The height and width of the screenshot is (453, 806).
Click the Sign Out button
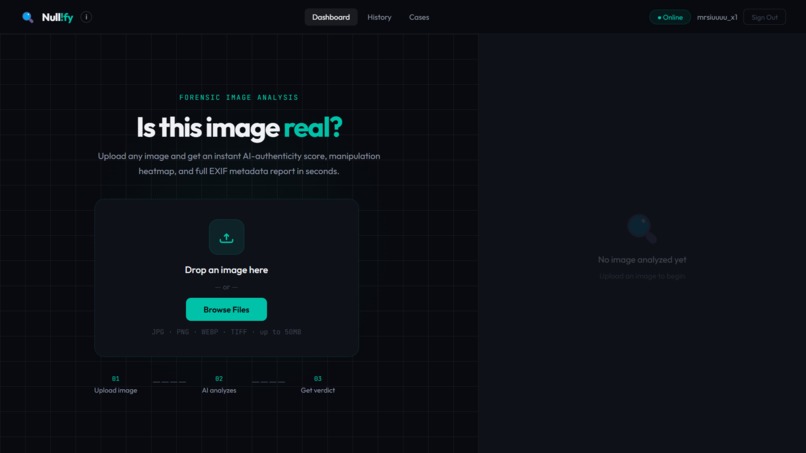[x=764, y=17]
